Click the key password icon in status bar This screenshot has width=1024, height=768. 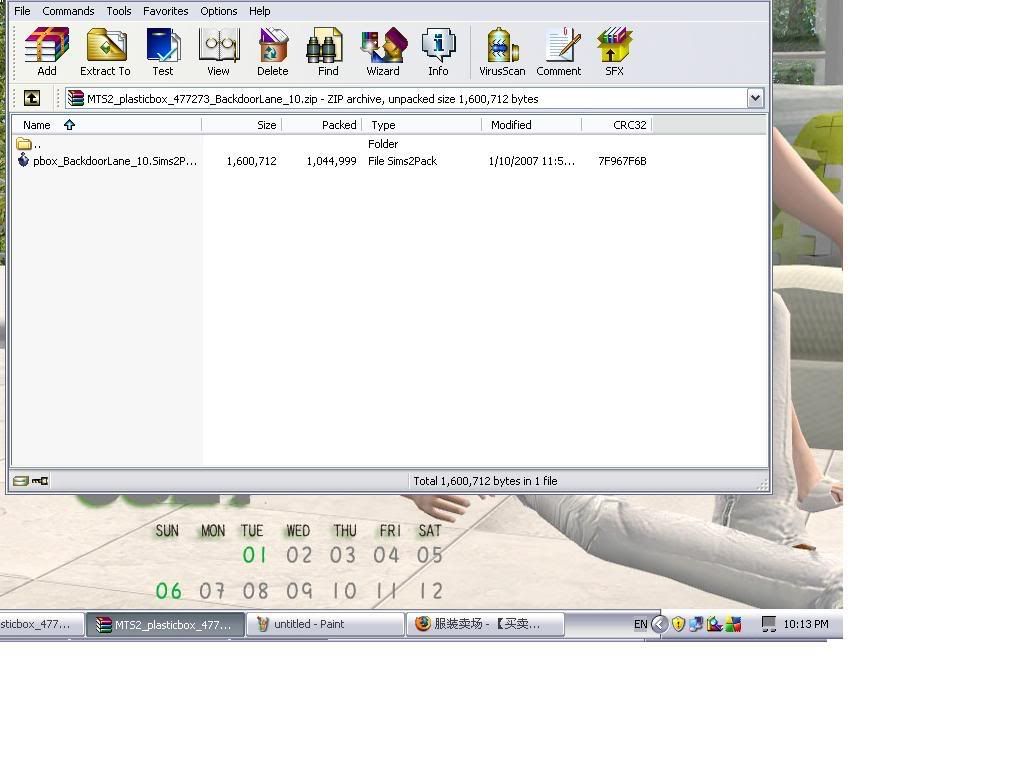(x=40, y=481)
